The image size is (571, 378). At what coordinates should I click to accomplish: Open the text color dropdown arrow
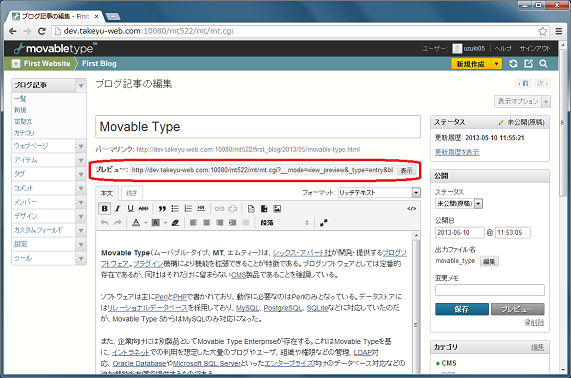click(x=146, y=223)
